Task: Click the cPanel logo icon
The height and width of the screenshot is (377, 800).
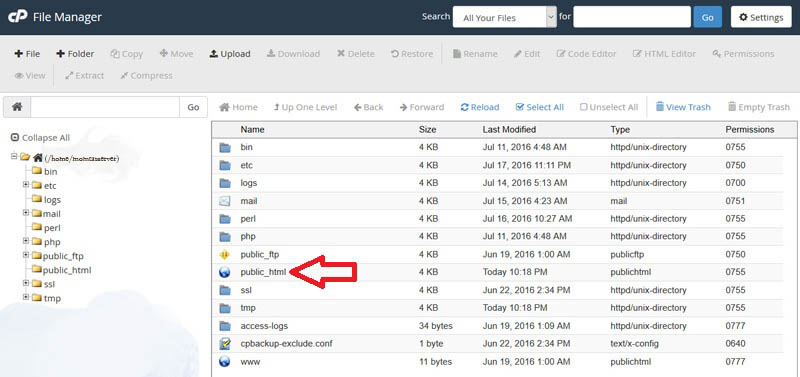Action: pyautogui.click(x=17, y=17)
